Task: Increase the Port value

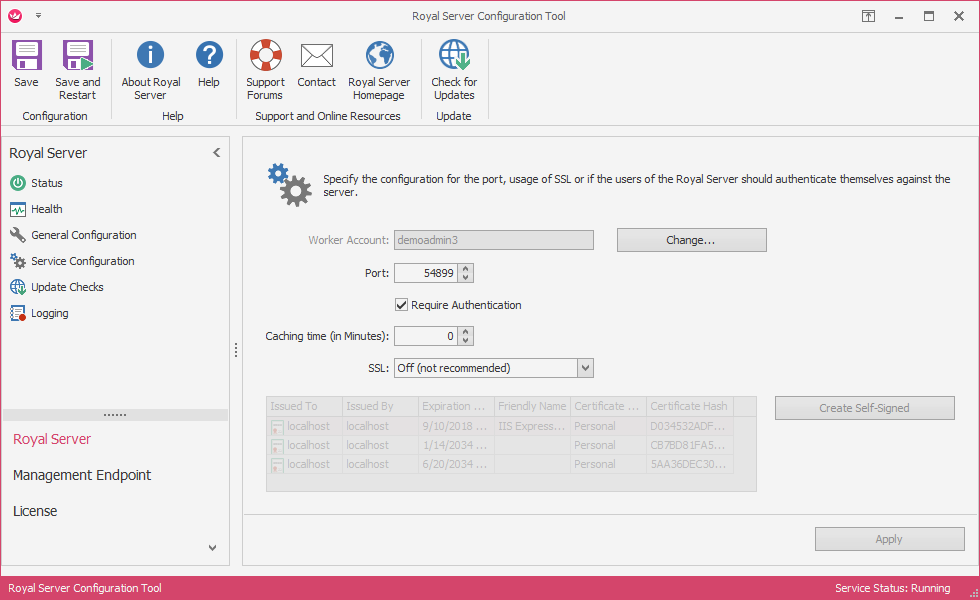Action: point(466,269)
